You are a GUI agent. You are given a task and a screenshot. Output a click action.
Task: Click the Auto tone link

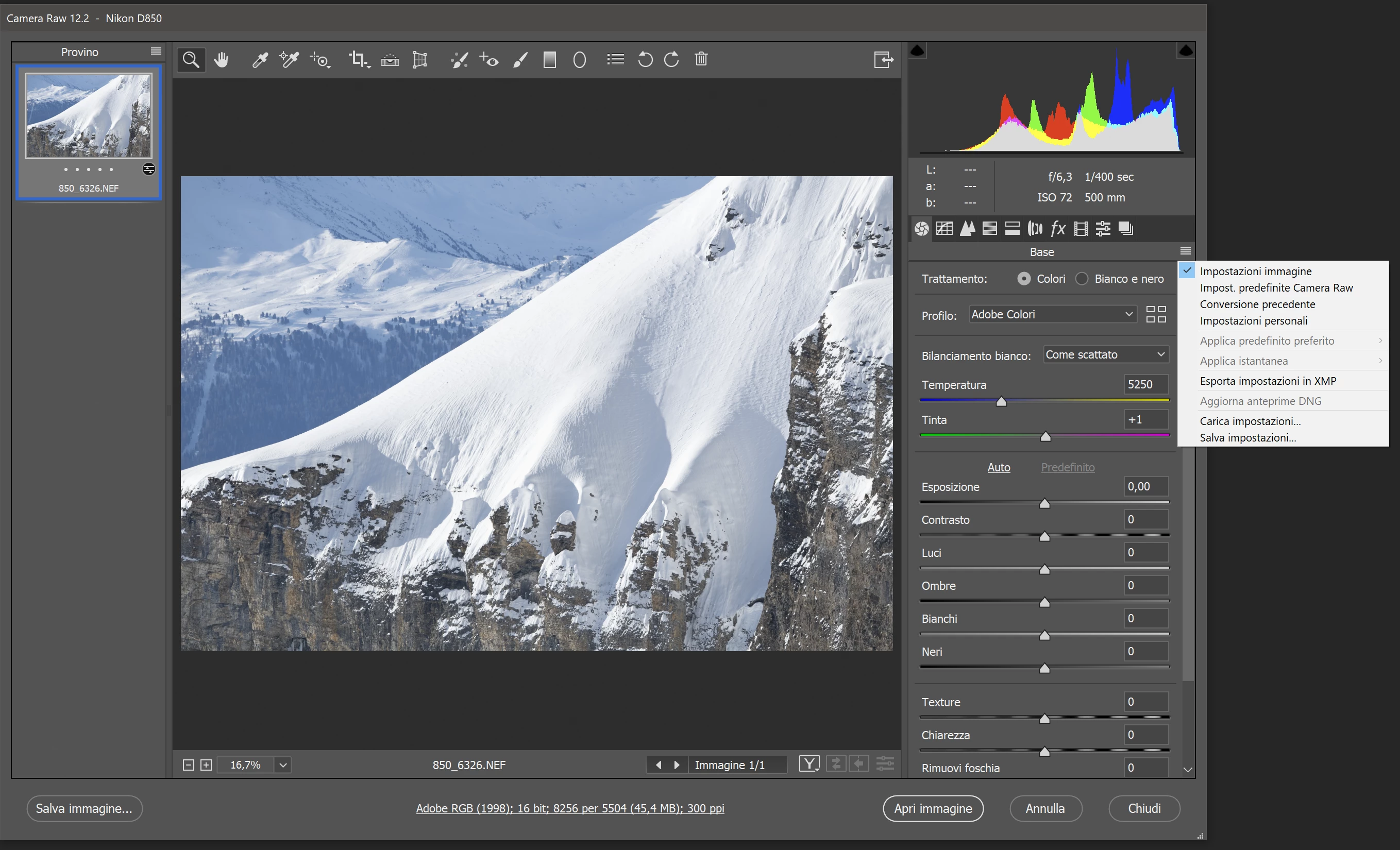(998, 467)
